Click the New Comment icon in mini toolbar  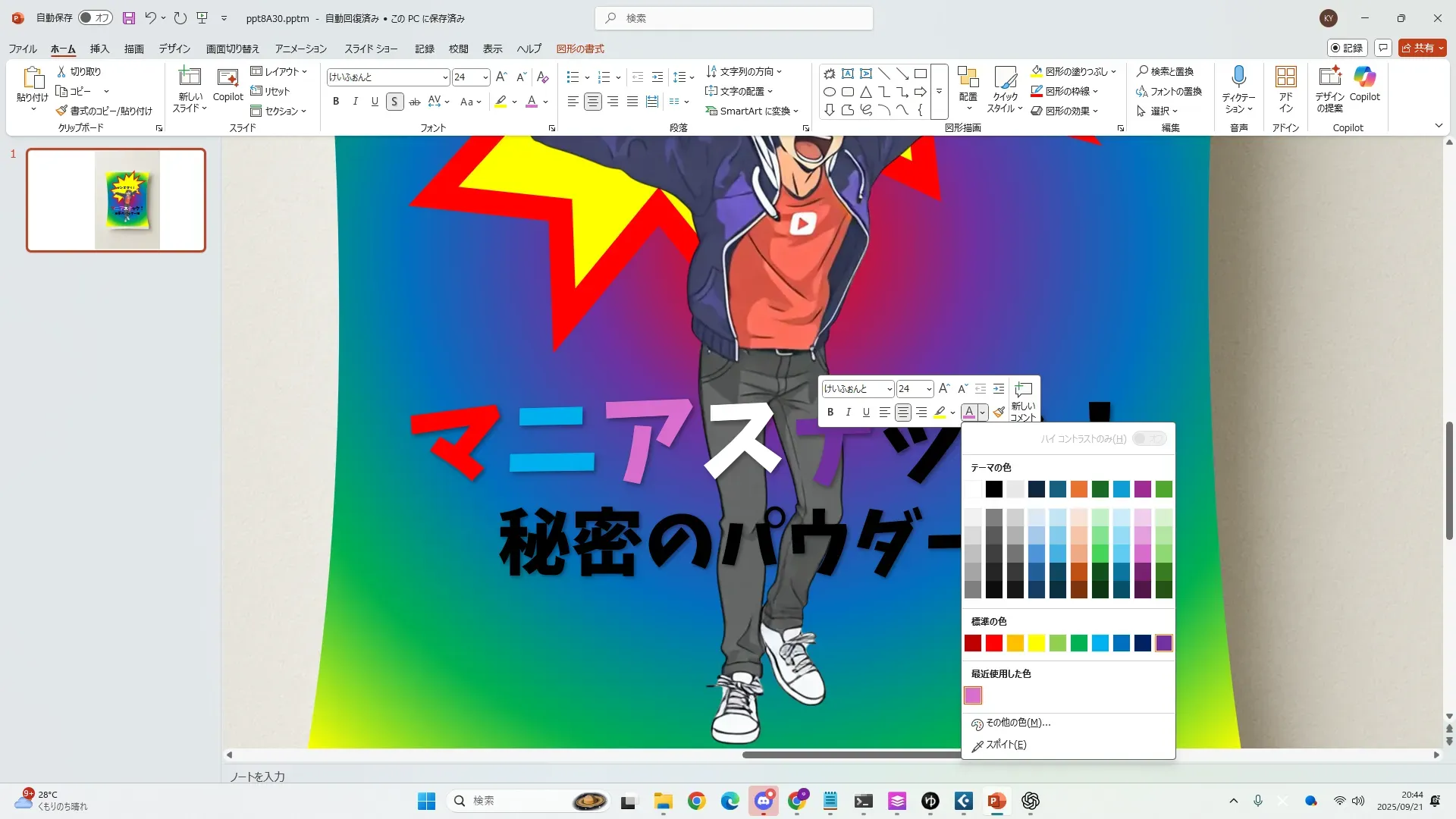[x=1023, y=390]
